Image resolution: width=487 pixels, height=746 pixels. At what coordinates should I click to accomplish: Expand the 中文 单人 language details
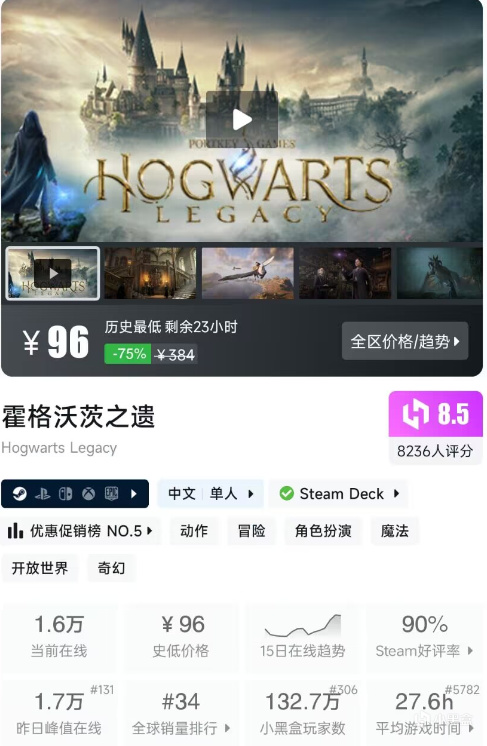211,494
